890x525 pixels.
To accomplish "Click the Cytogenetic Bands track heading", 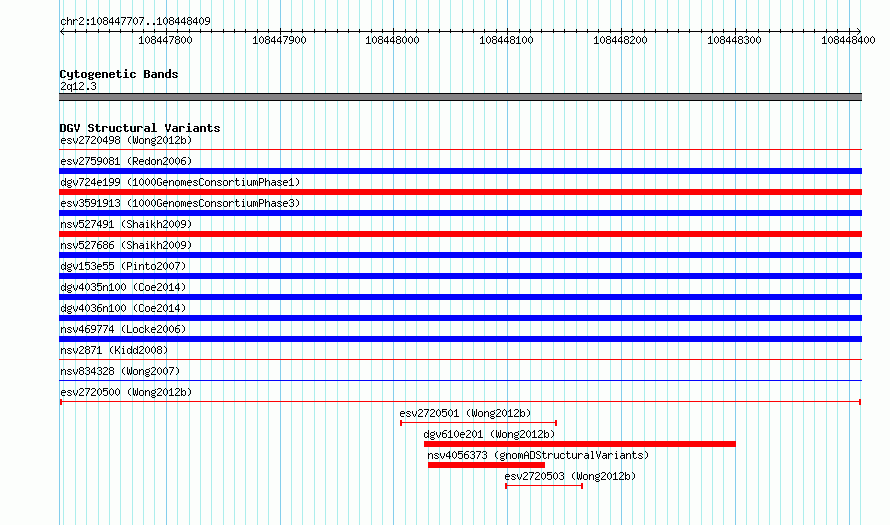I will [x=119, y=74].
